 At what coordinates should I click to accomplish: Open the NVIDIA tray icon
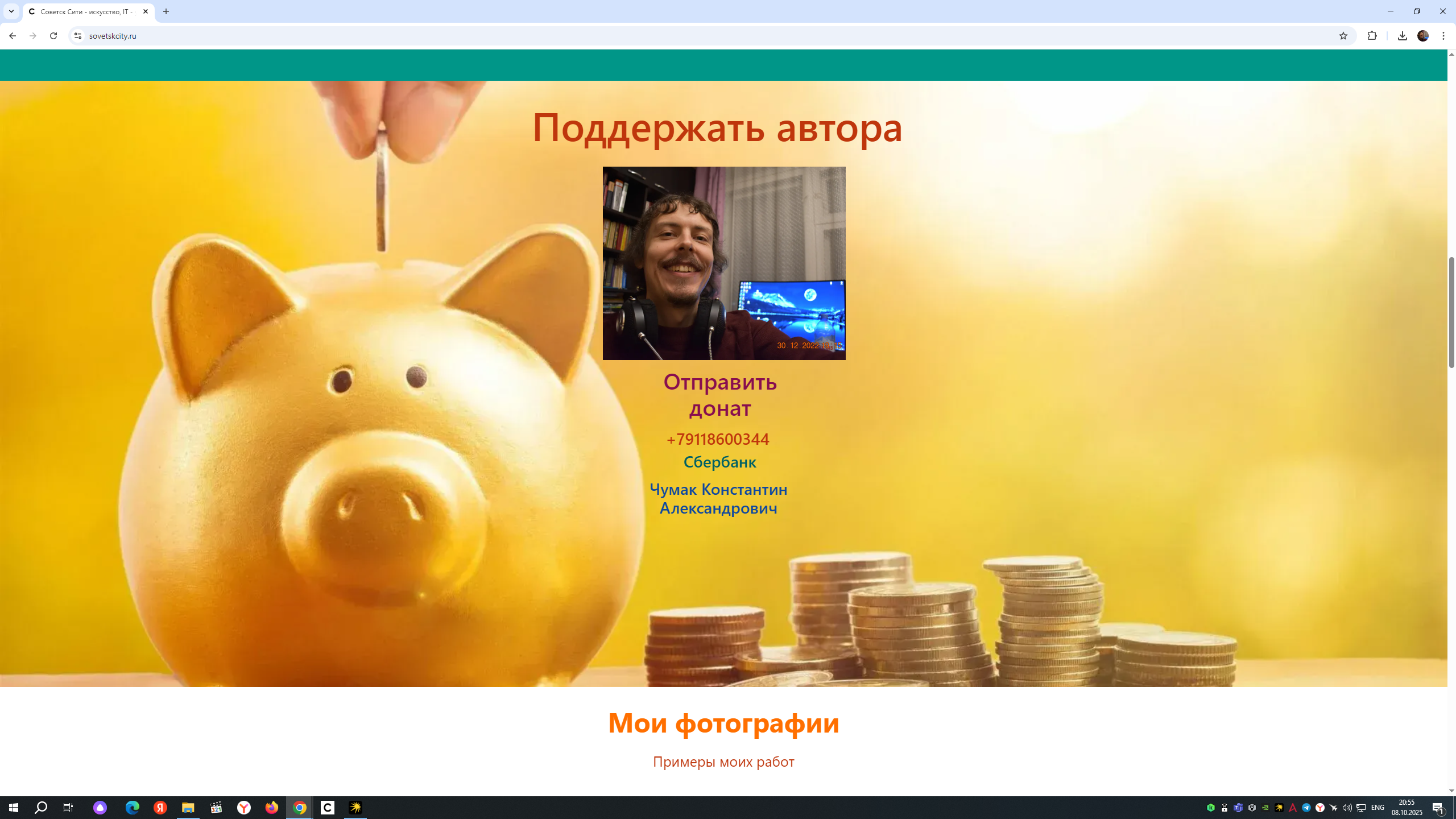[x=1265, y=808]
